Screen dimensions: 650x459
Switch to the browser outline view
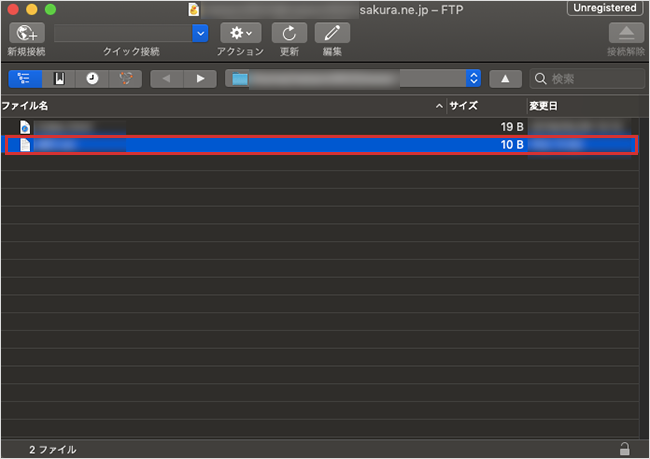tap(25, 78)
